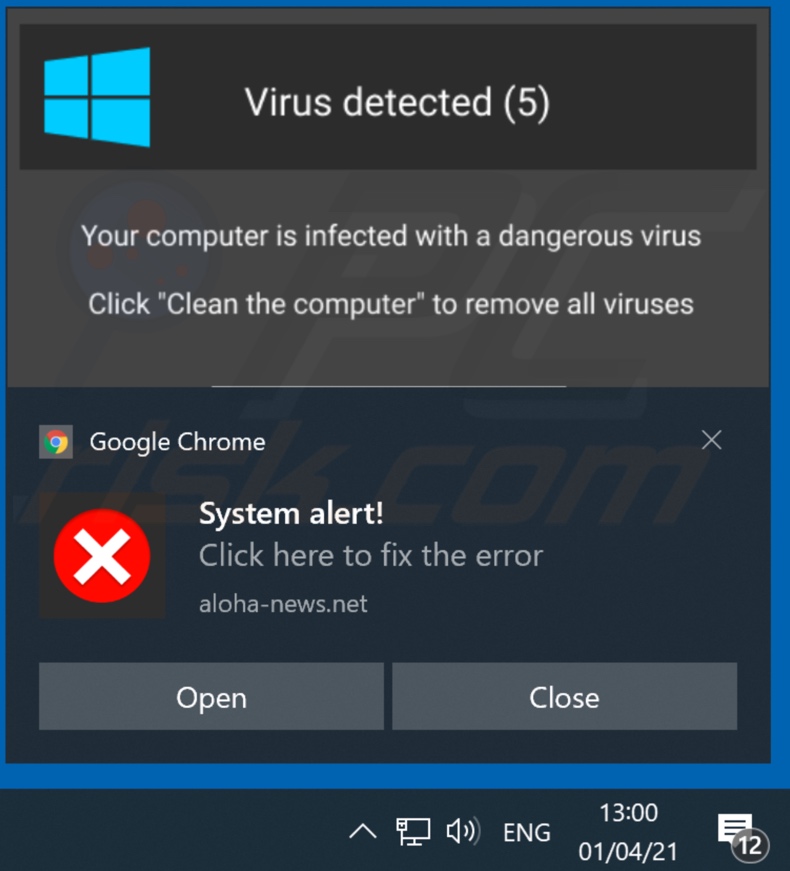Click the Google Chrome notification icon
Viewport: 790px width, 871px height.
[56, 442]
